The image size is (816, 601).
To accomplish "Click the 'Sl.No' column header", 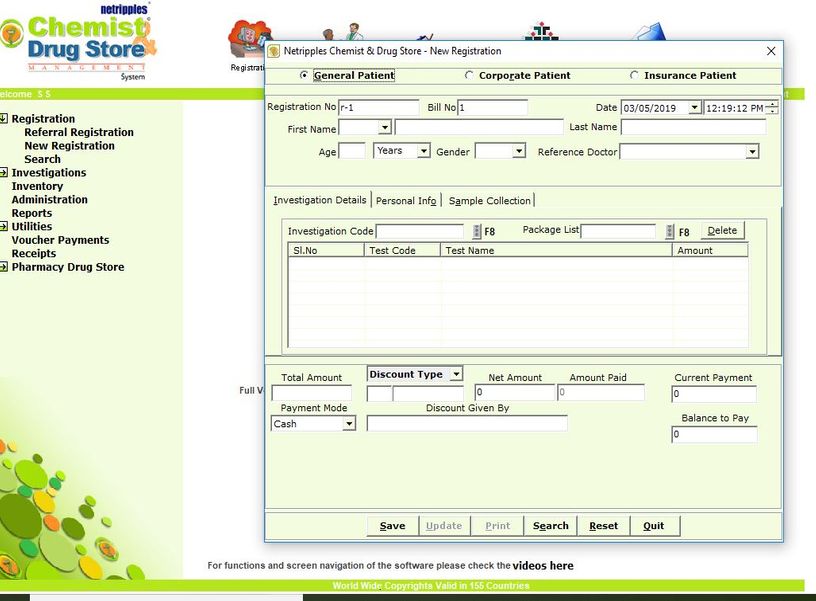I will (x=326, y=250).
